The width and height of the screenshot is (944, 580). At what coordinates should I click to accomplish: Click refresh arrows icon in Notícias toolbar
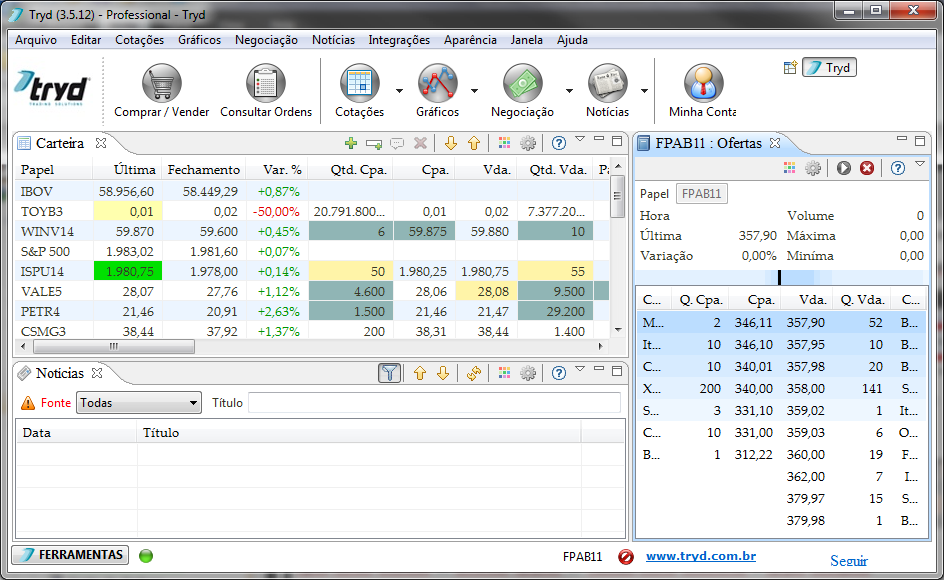[474, 373]
